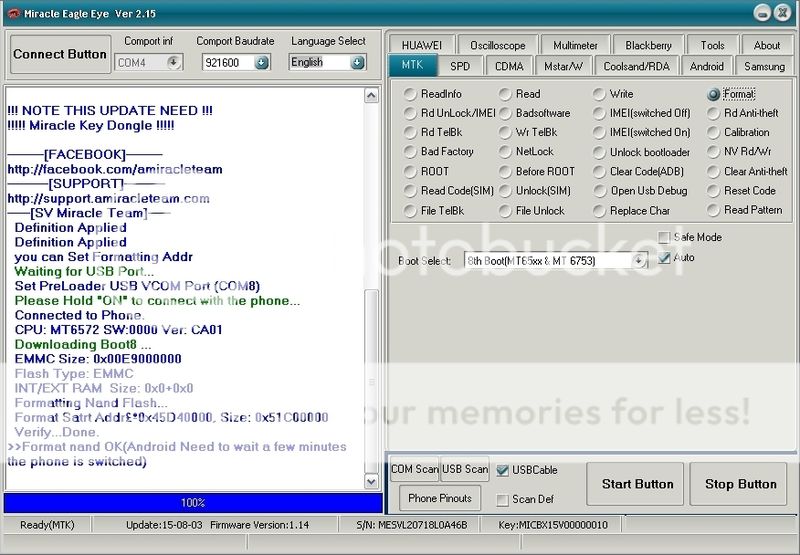The image size is (800, 555).
Task: Switch to the Oscilloscope tab
Action: tap(497, 45)
